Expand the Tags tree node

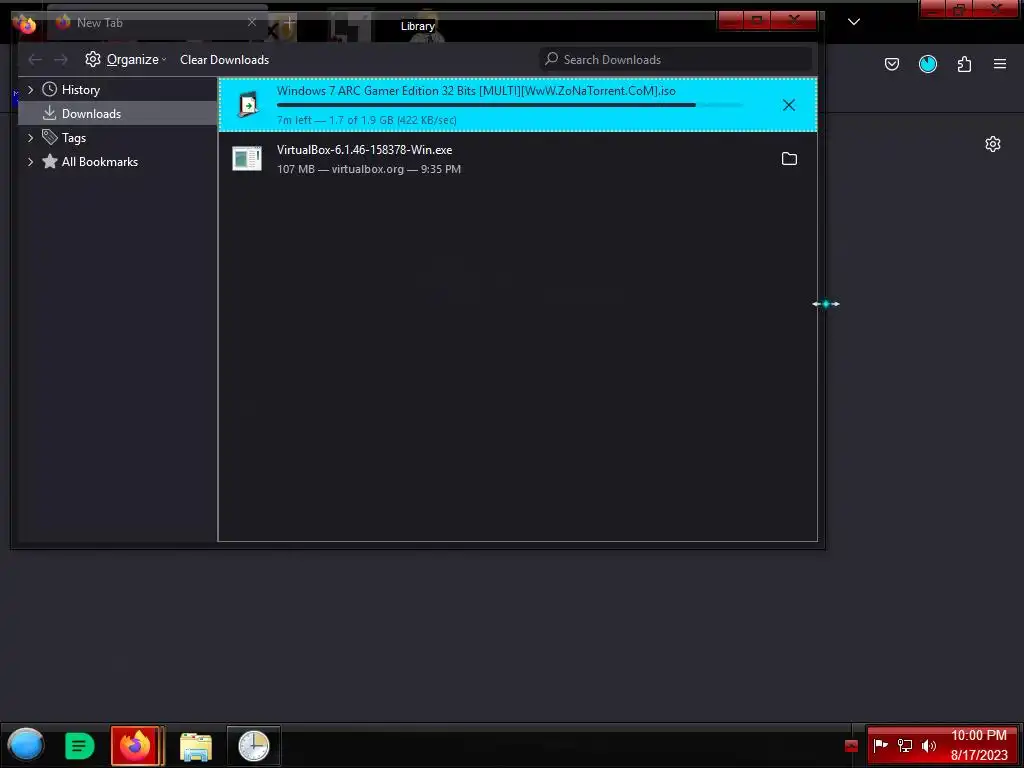(x=30, y=138)
